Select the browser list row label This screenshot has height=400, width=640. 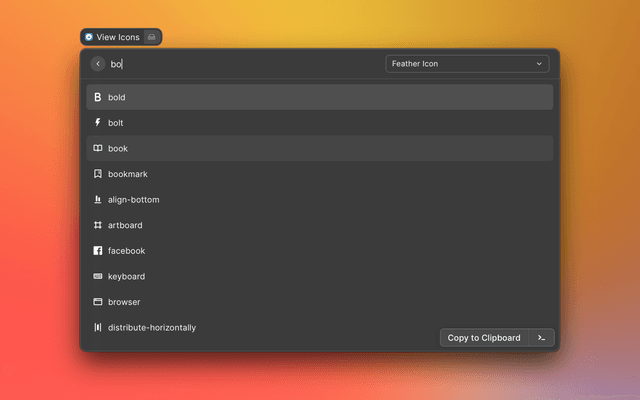124,302
